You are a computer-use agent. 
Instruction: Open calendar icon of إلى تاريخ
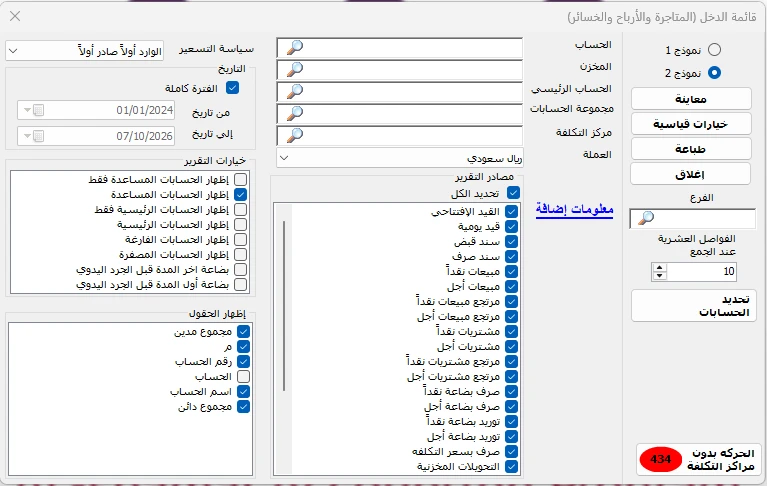click(38, 136)
